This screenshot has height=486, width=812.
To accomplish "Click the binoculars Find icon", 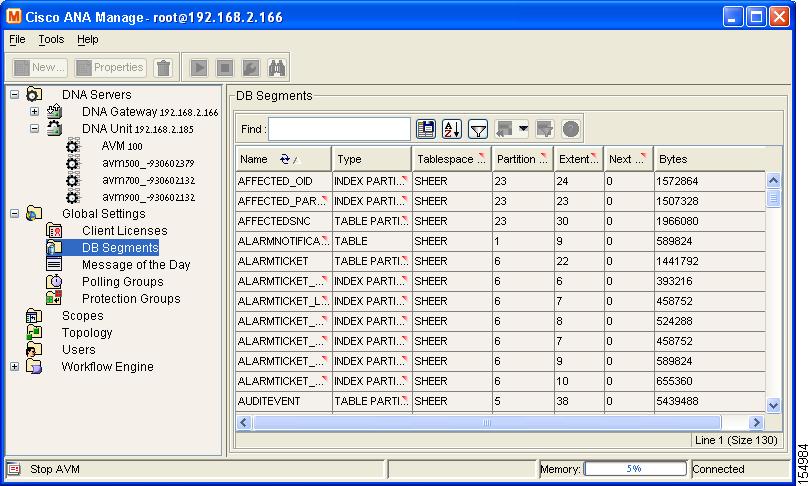I will tap(277, 67).
